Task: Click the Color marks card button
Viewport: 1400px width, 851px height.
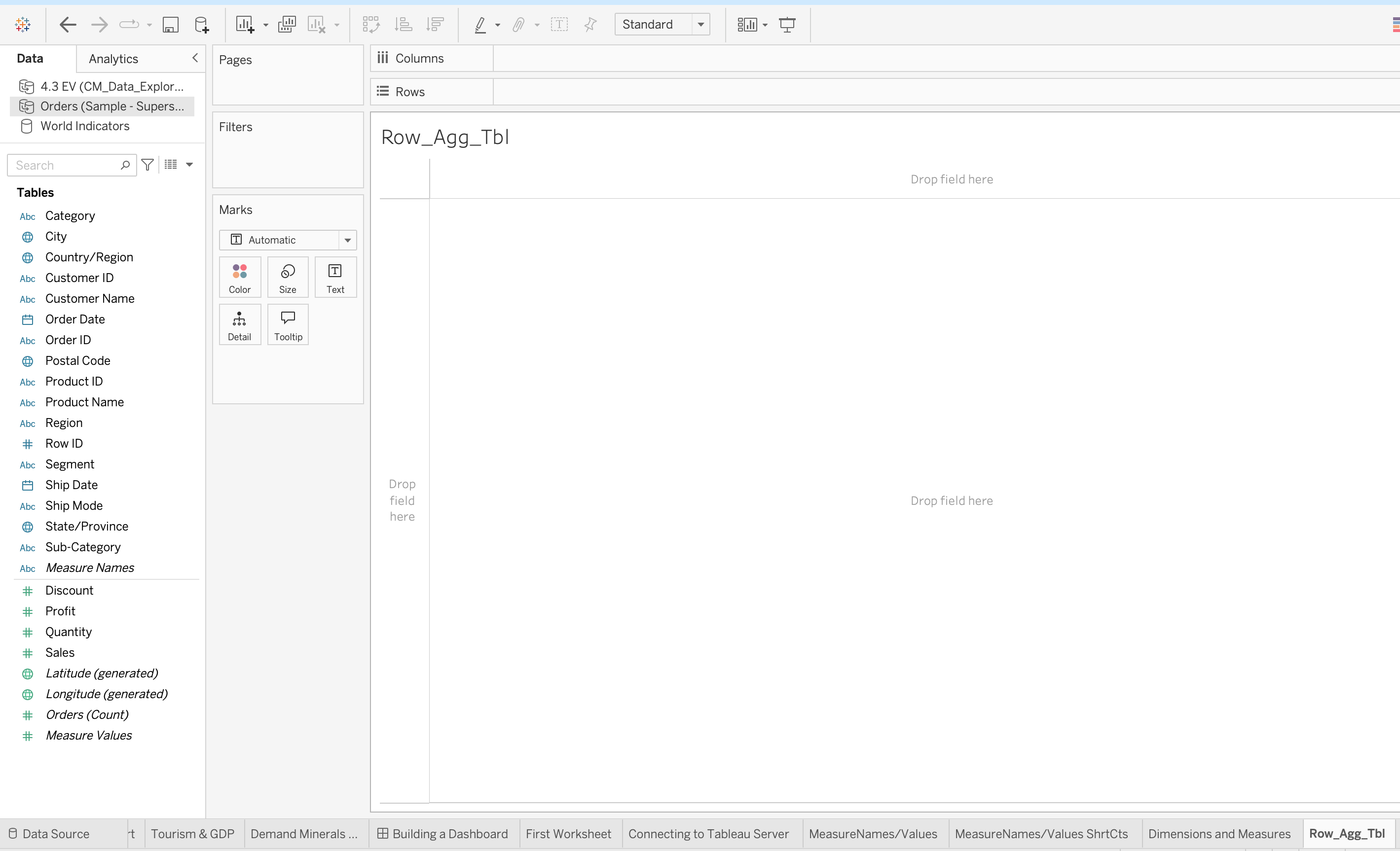Action: tap(240, 278)
